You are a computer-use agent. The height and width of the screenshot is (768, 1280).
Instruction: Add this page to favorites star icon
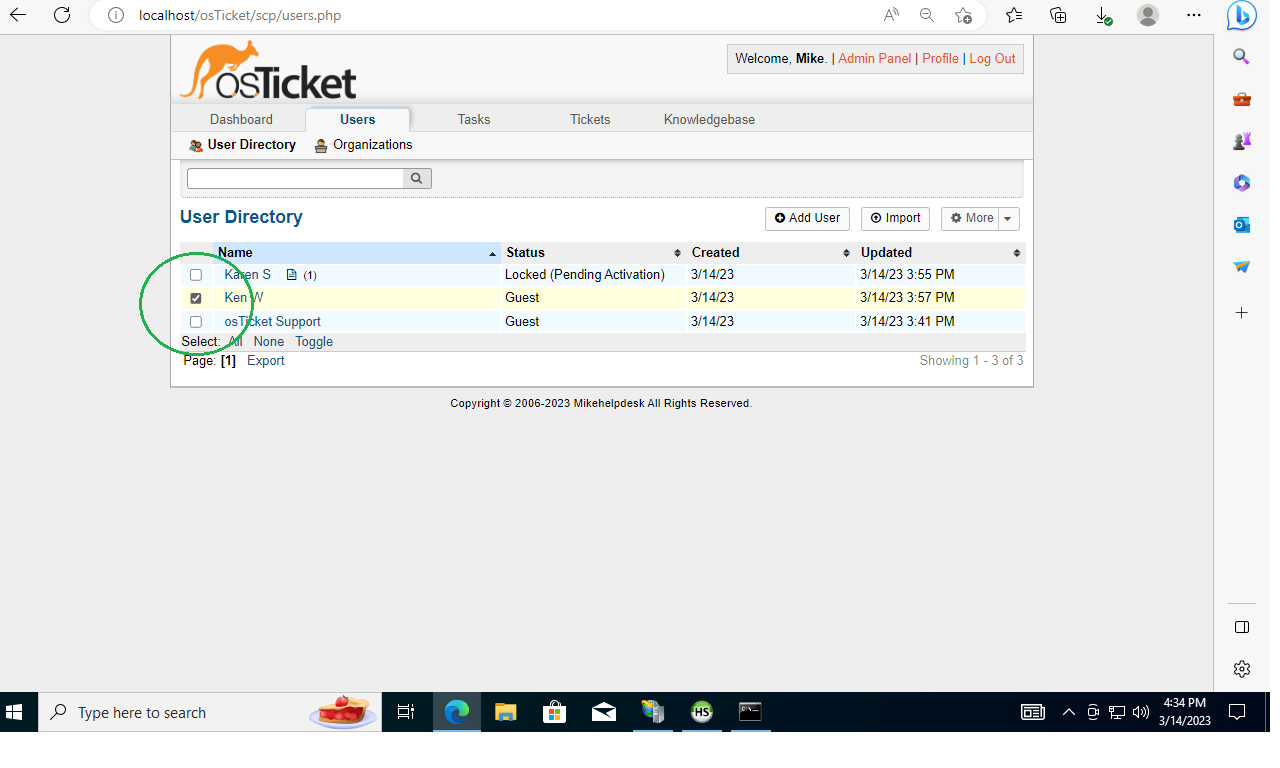click(x=963, y=15)
